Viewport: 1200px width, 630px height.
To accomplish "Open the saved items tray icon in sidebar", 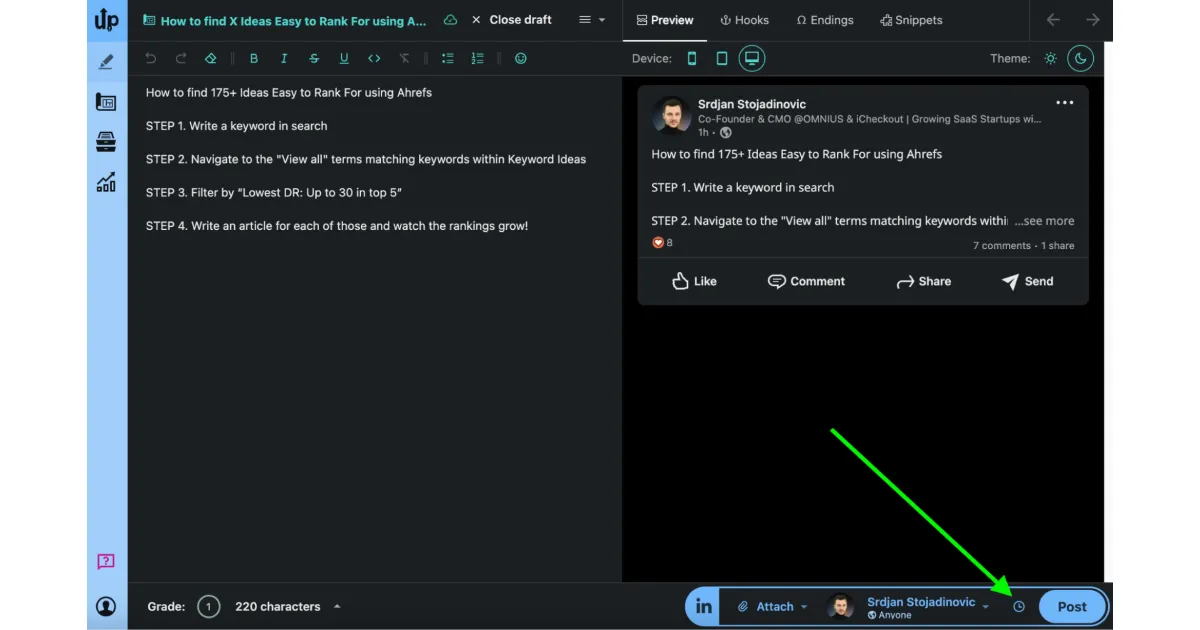I will pyautogui.click(x=106, y=142).
